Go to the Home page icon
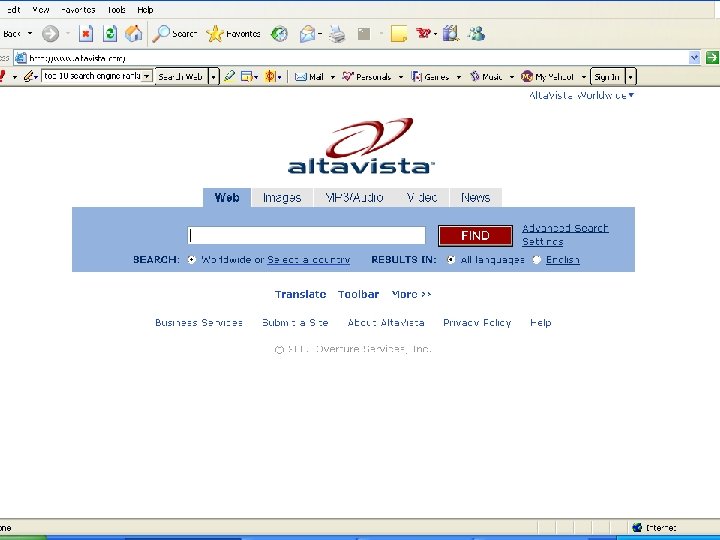720x540 pixels. pos(134,34)
